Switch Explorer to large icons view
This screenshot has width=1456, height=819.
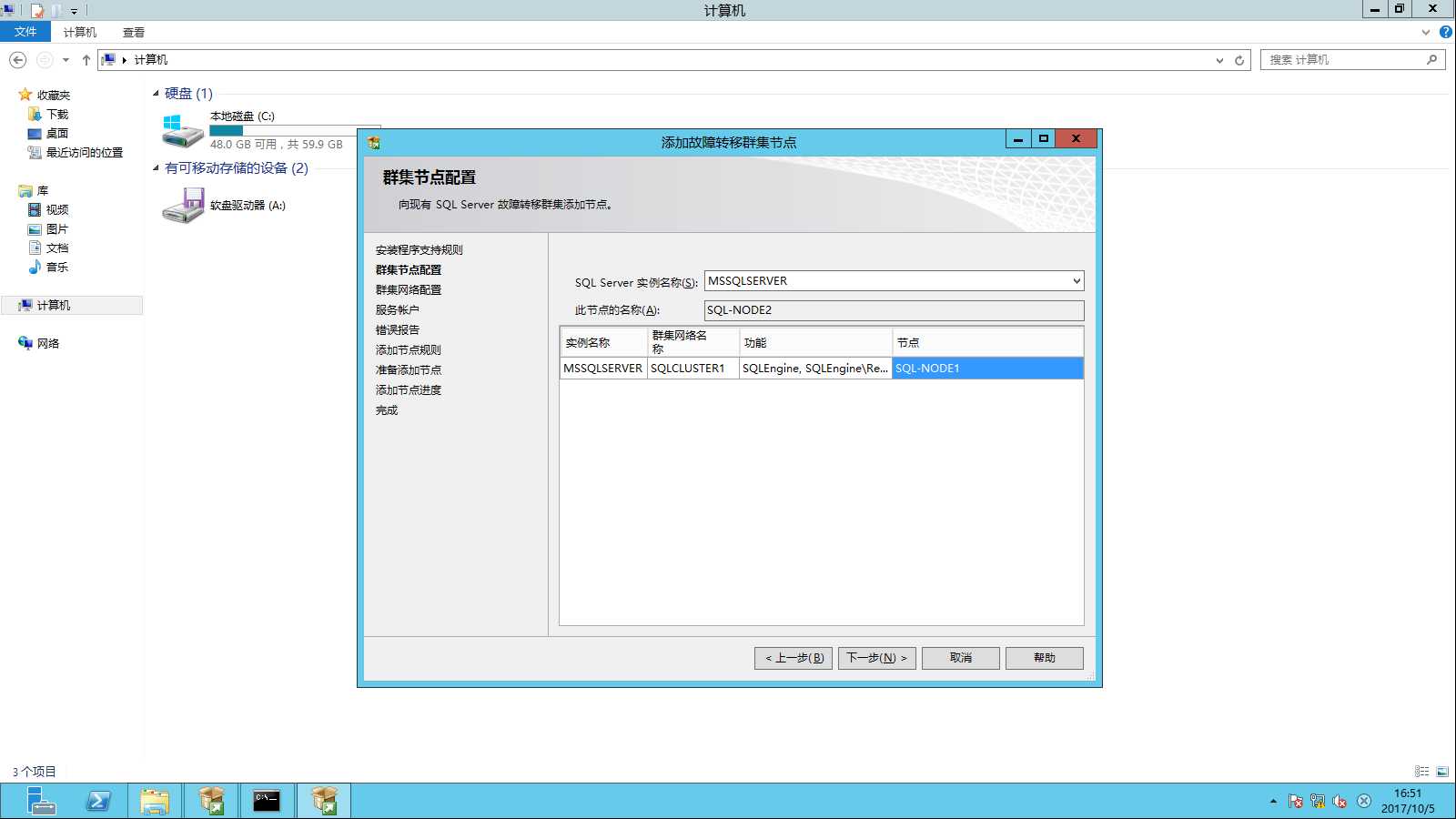tap(1442, 772)
